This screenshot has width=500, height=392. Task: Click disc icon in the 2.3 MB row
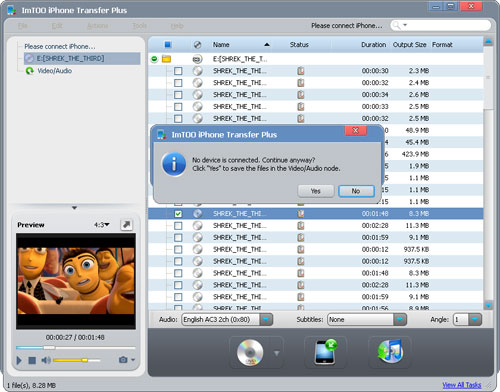coord(198,71)
